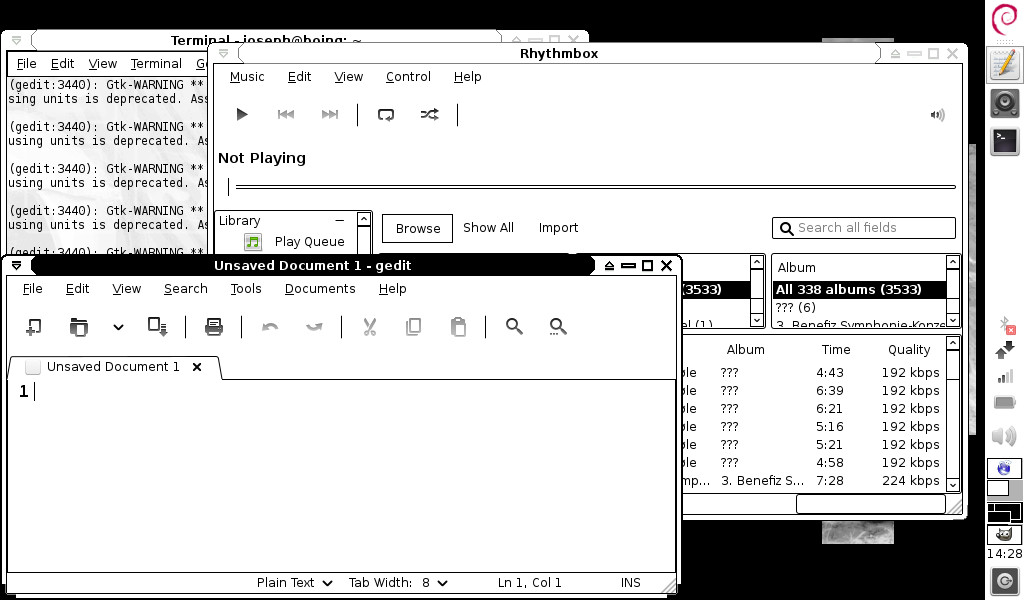This screenshot has height=600, width=1024.
Task: Open the Search menu in gedit
Action: 185,289
